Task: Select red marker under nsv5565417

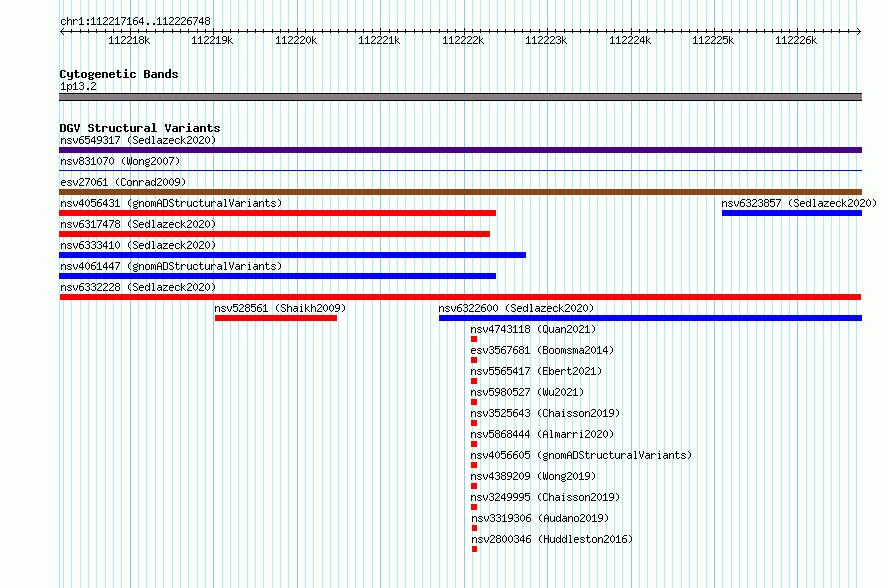Action: coord(474,381)
